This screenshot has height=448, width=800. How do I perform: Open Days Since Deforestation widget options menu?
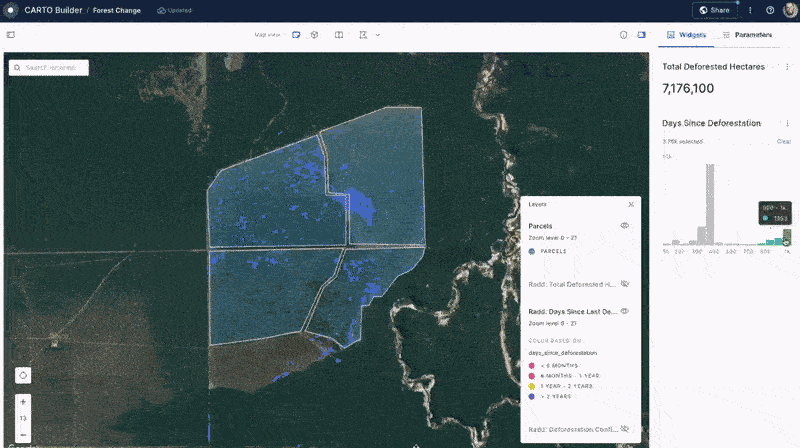coord(787,123)
